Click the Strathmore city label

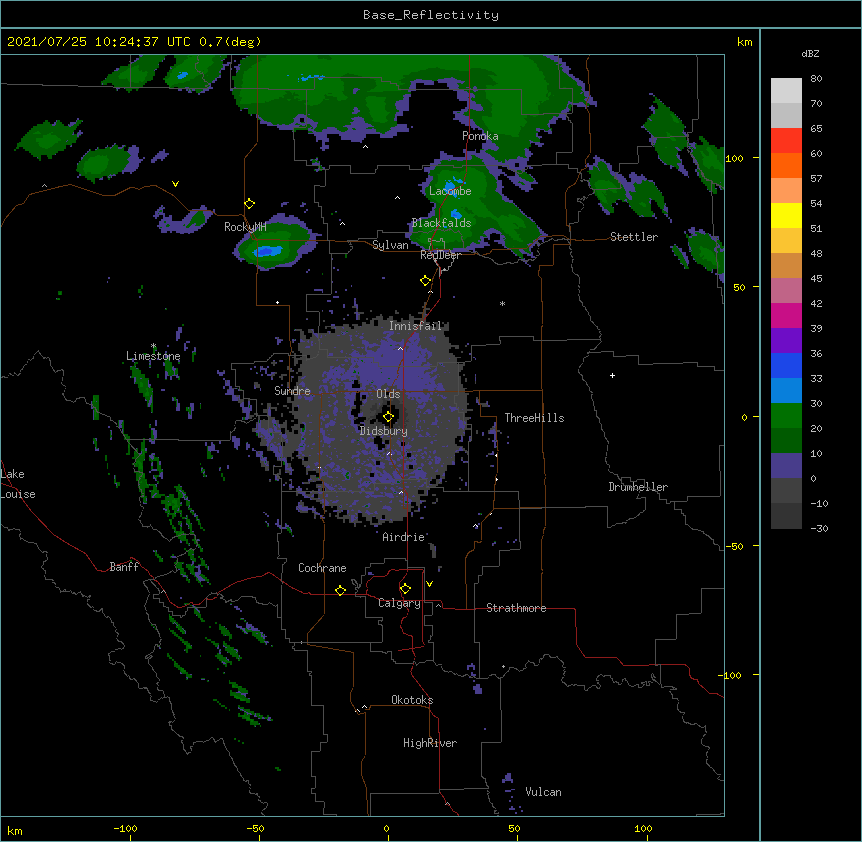click(516, 608)
